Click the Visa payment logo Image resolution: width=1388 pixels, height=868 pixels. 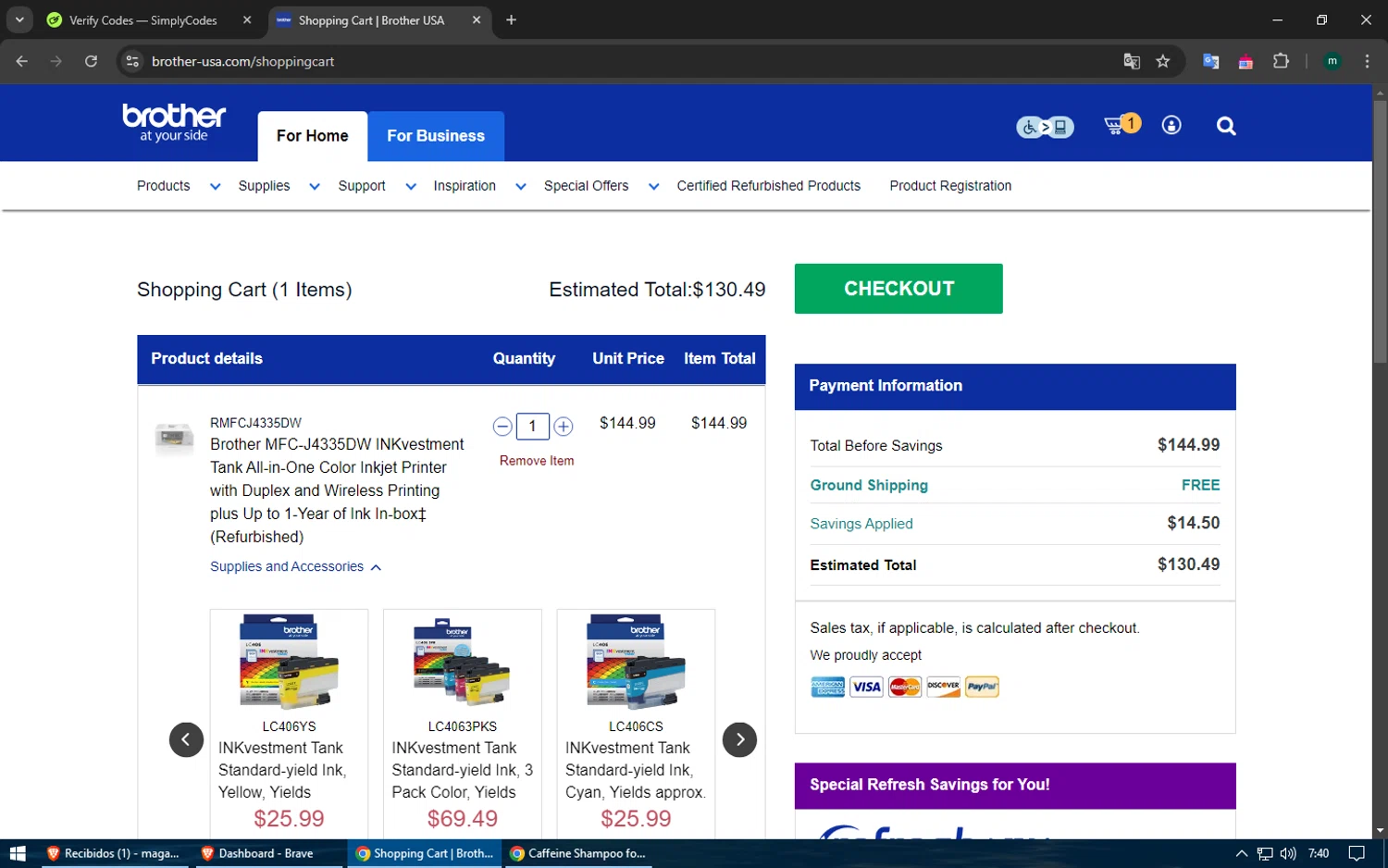tap(866, 687)
